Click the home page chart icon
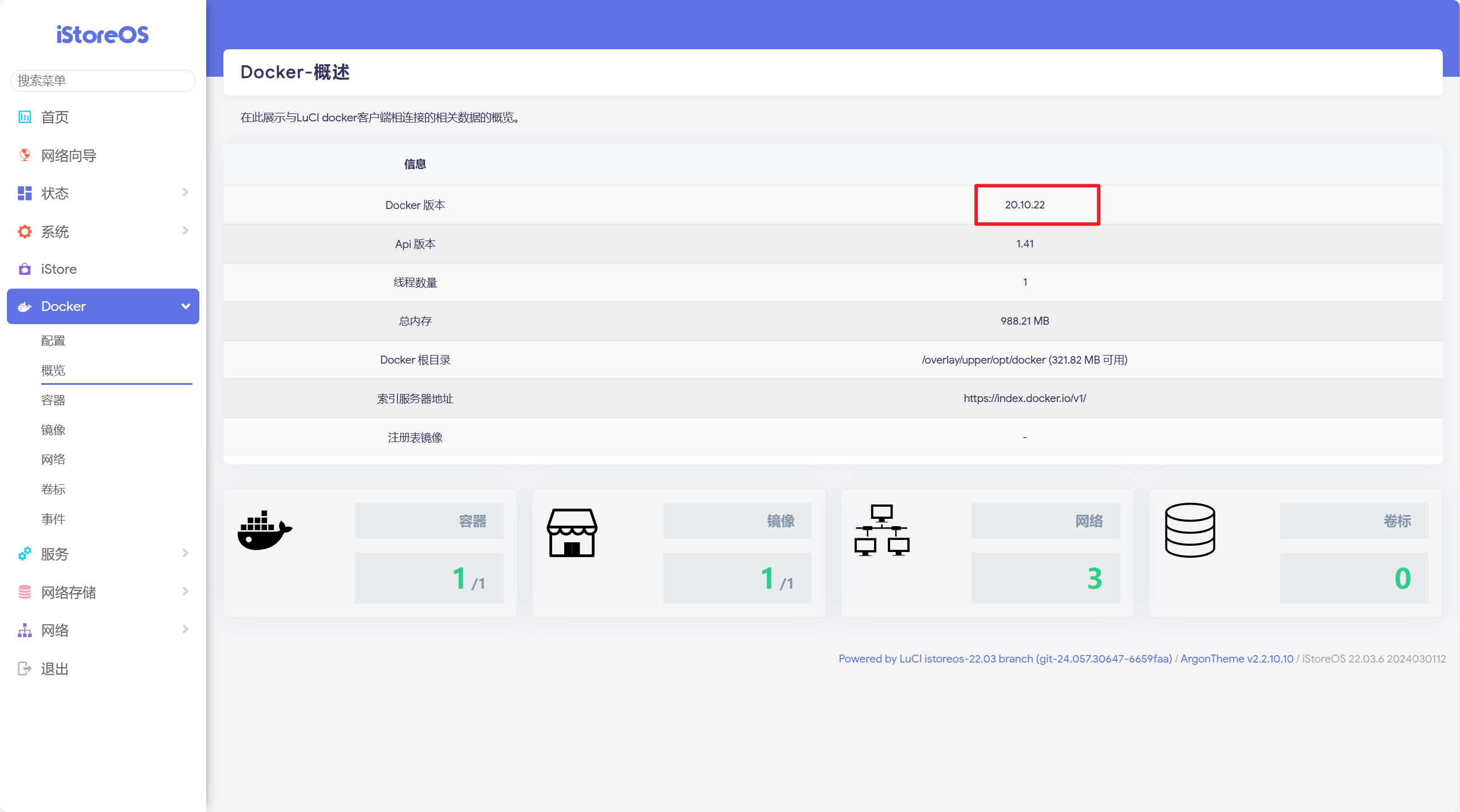 click(x=25, y=117)
